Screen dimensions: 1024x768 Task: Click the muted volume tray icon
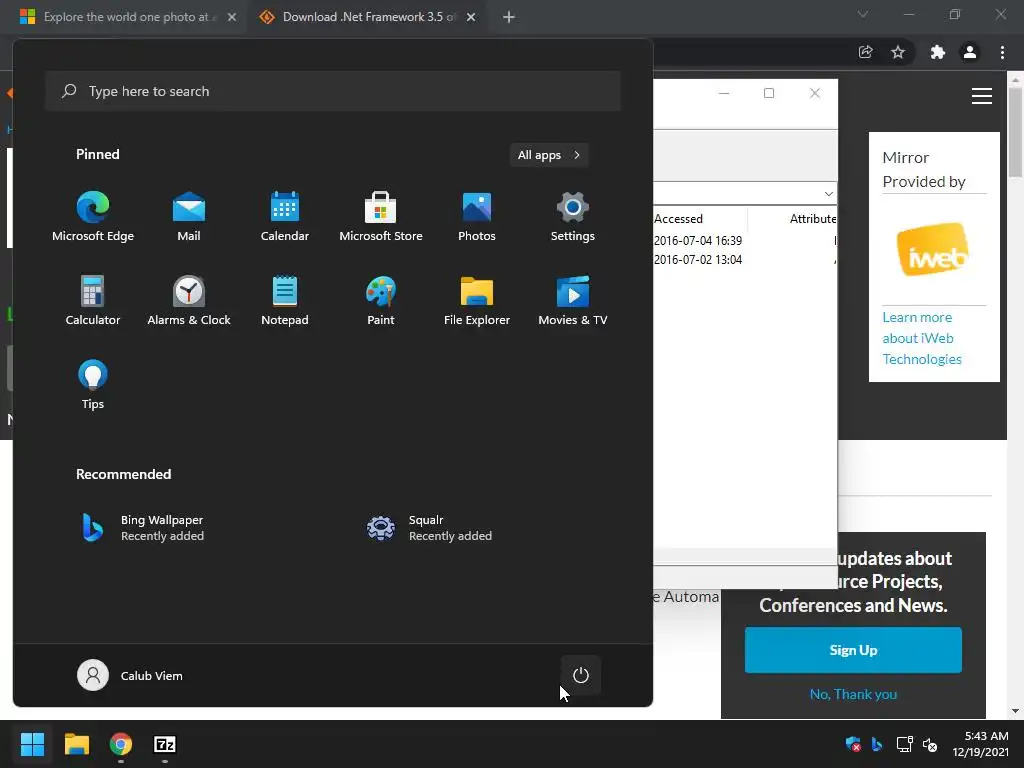pos(930,744)
